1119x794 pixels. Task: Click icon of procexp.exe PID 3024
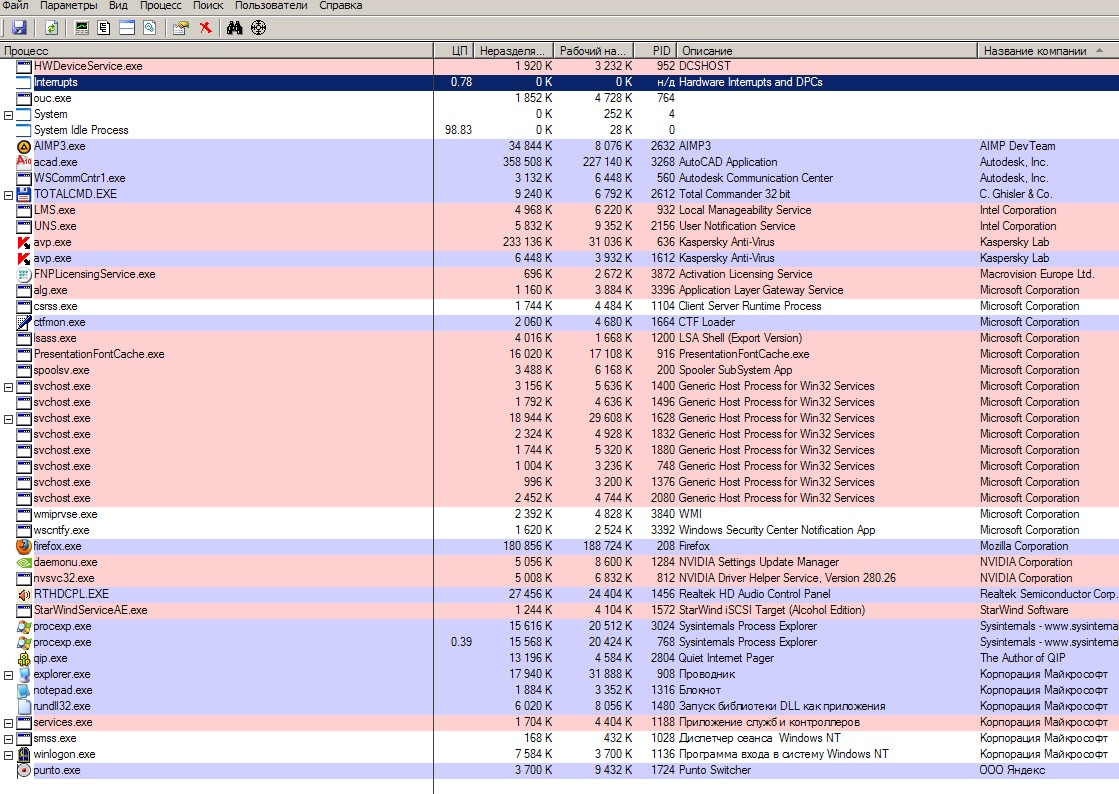(24, 626)
